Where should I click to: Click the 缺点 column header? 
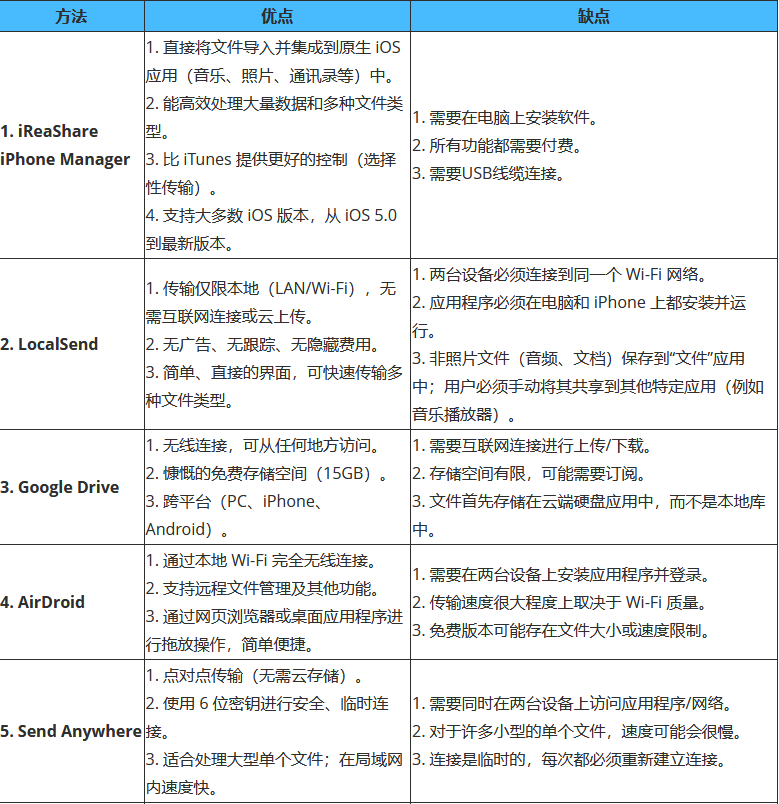tap(594, 16)
